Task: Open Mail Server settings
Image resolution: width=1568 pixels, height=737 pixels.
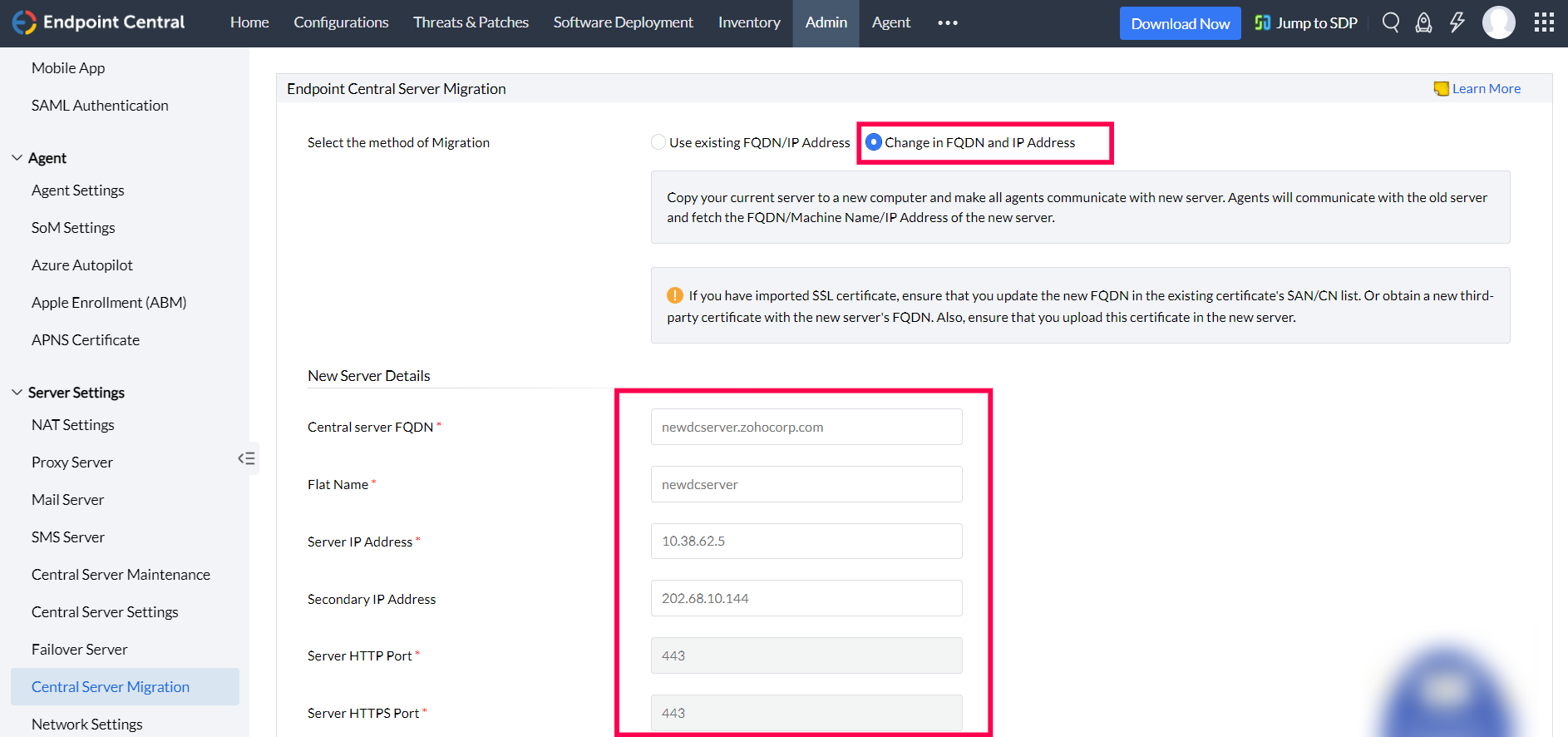Action: 67,500
